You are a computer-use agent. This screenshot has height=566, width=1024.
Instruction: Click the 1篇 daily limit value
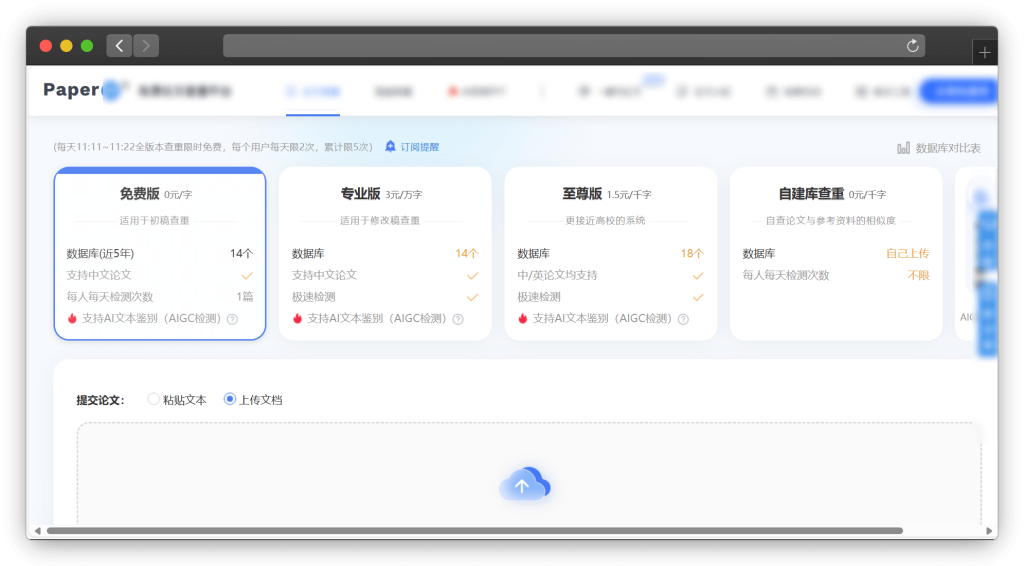click(x=244, y=297)
